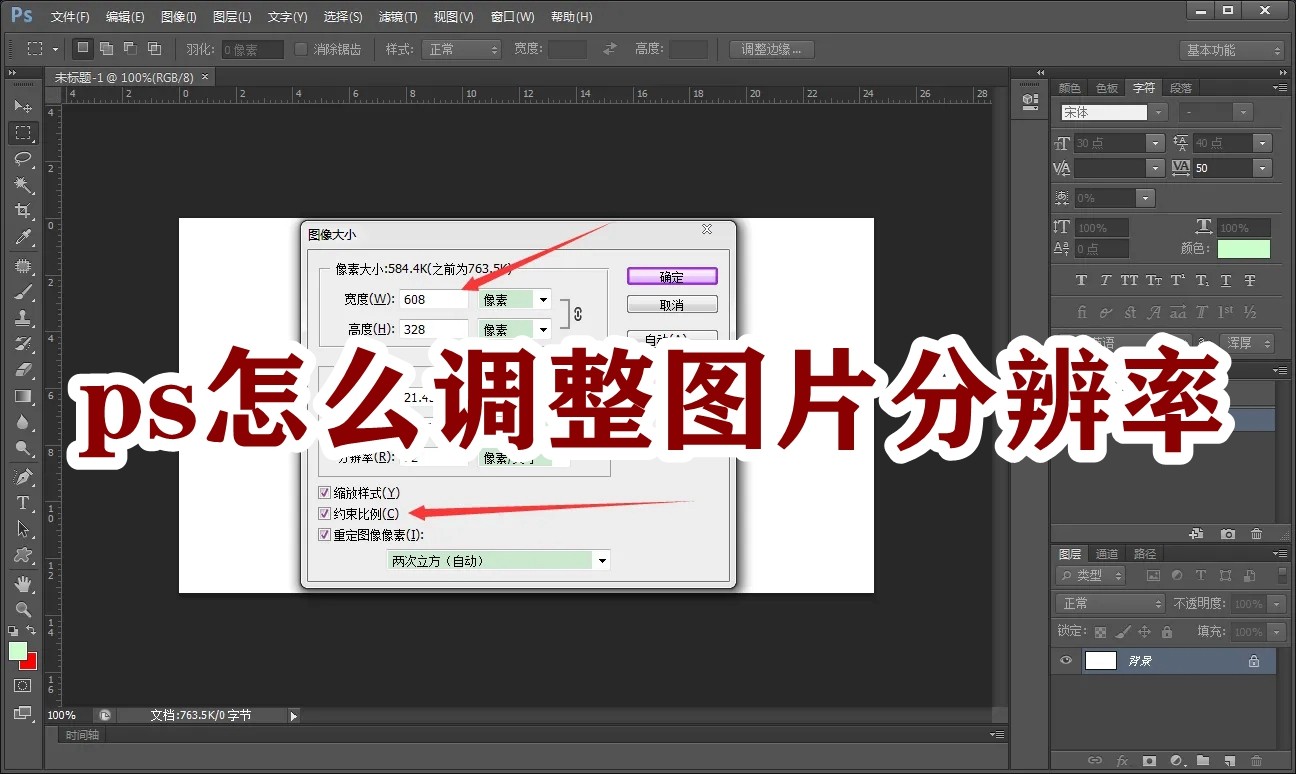
Task: Select the Move tool
Action: (x=23, y=106)
